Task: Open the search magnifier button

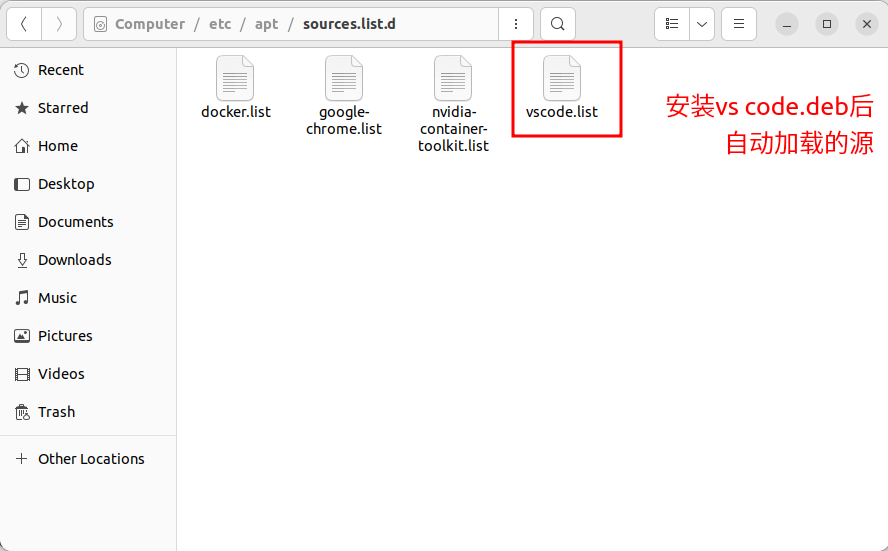Action: coord(558,24)
